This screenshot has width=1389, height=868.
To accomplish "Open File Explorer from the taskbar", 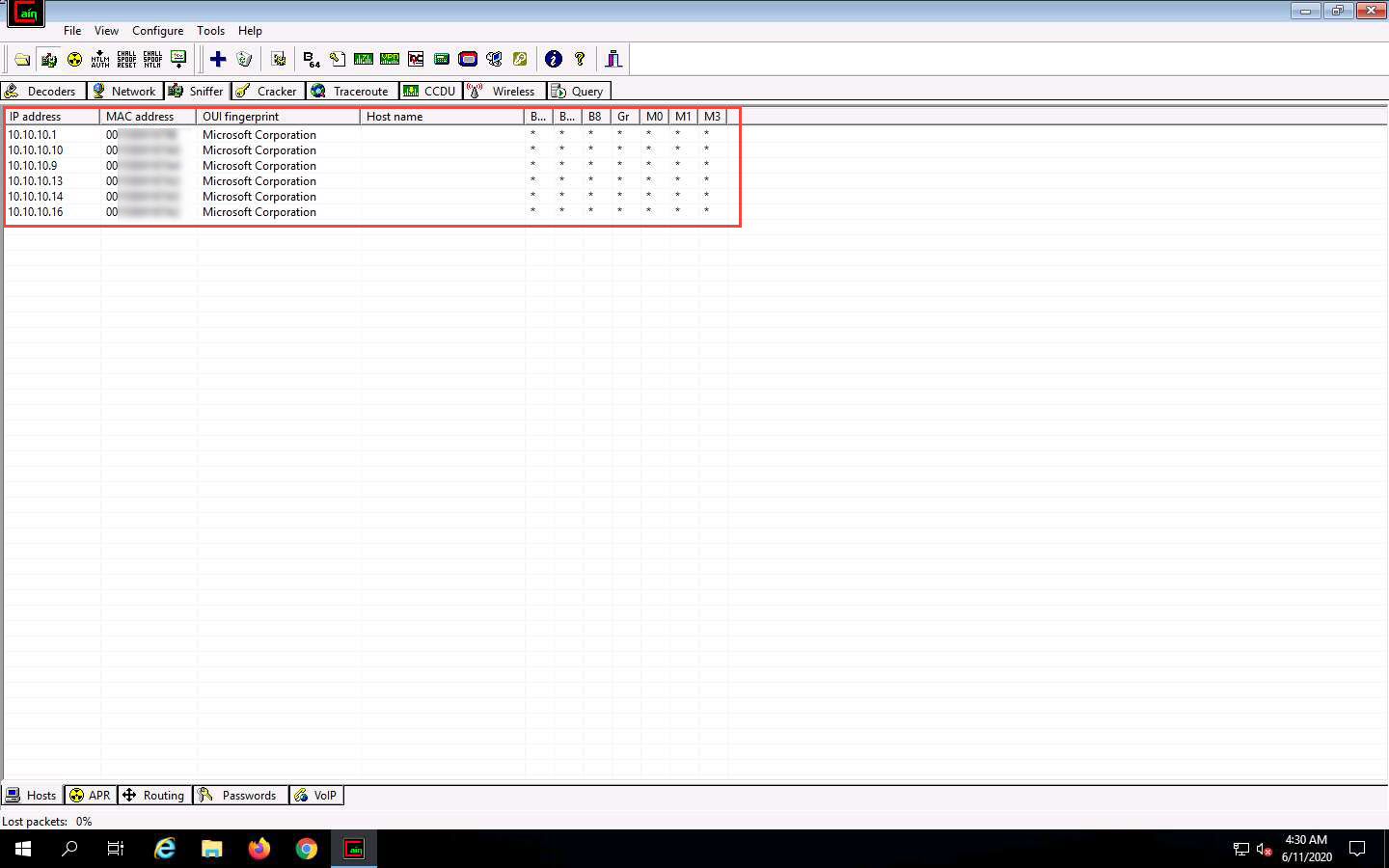I will [212, 849].
